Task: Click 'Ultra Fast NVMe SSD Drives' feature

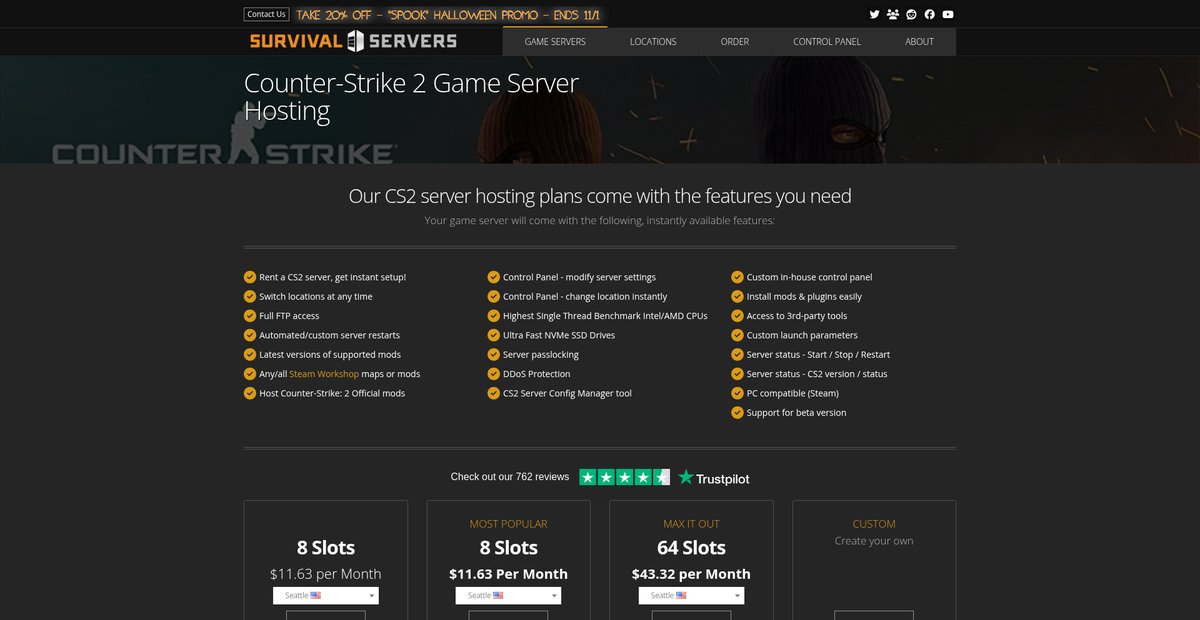Action: pos(559,335)
